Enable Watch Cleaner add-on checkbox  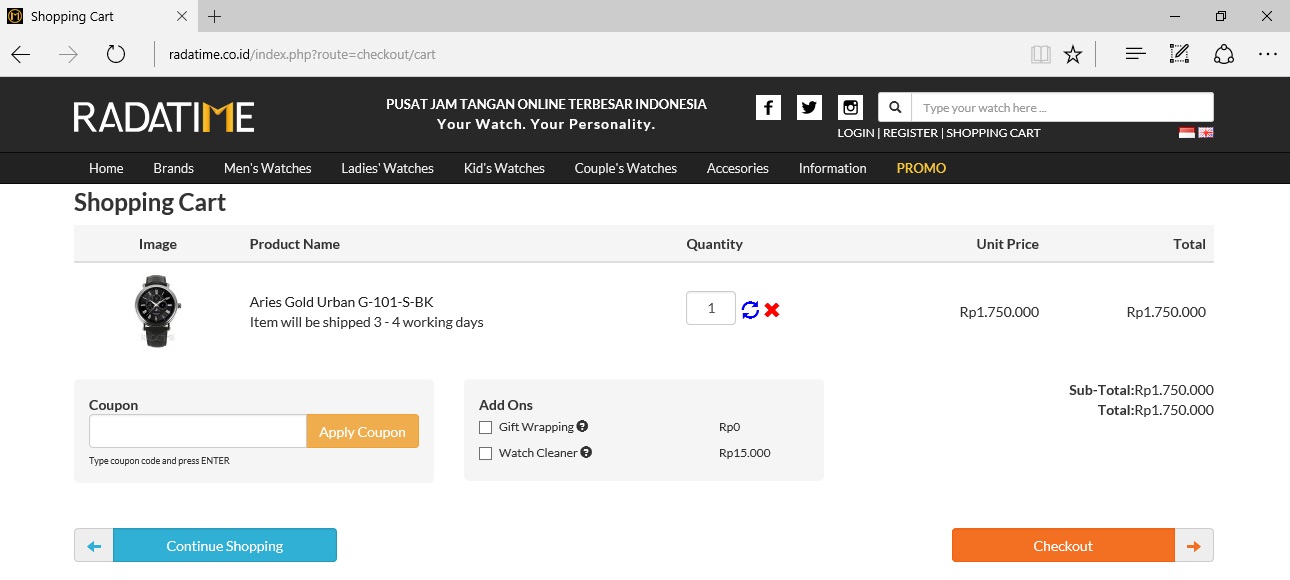tap(486, 453)
